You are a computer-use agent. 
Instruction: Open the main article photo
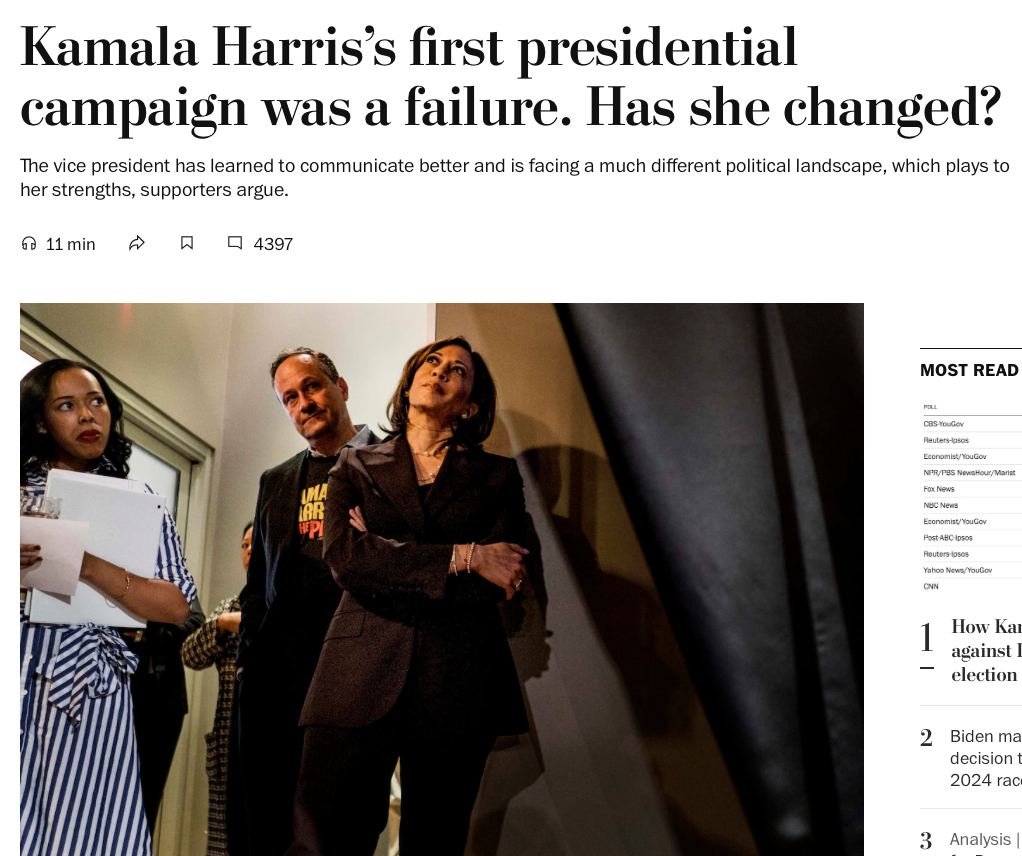441,579
